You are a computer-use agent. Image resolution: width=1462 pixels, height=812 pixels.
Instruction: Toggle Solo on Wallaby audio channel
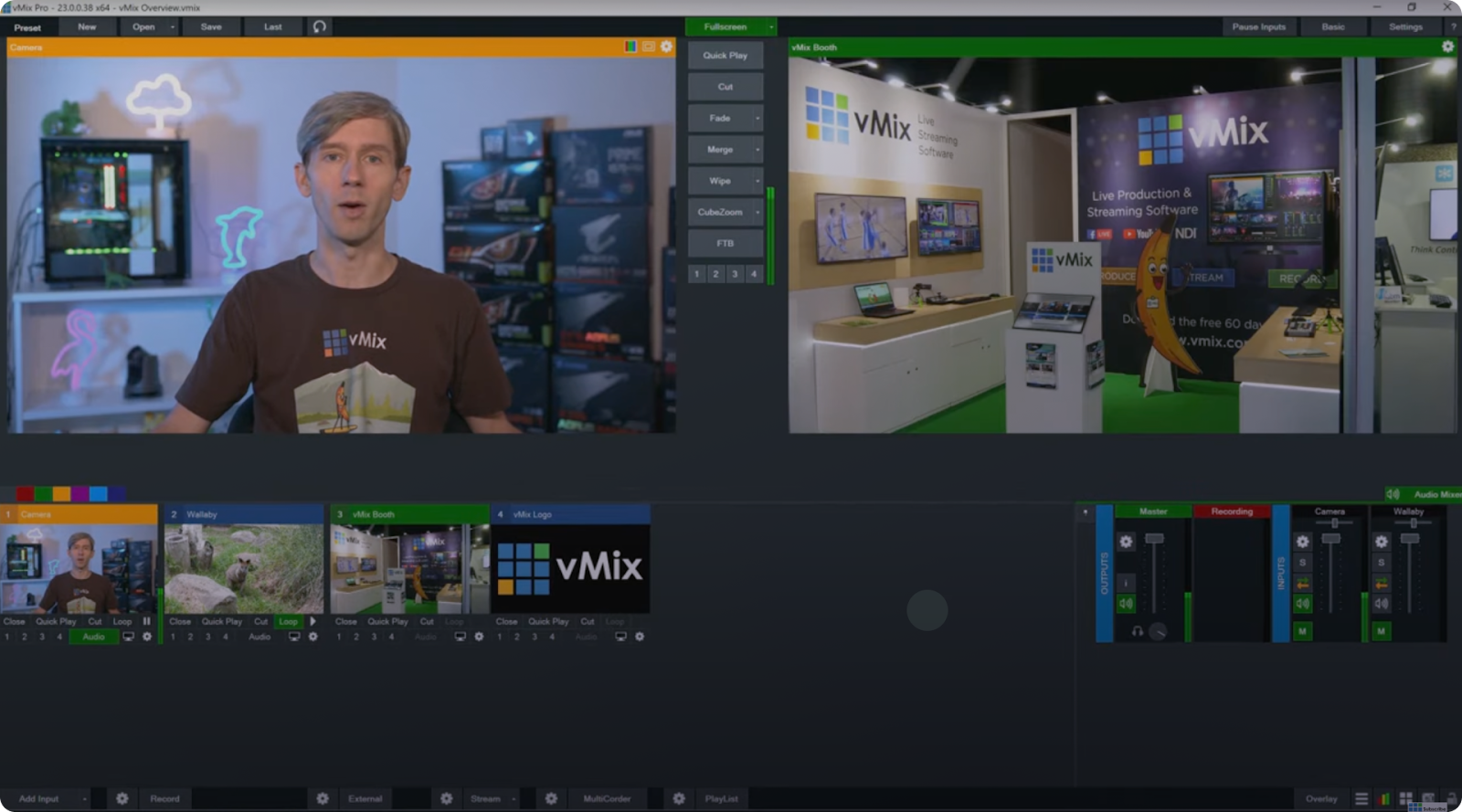coord(1381,562)
